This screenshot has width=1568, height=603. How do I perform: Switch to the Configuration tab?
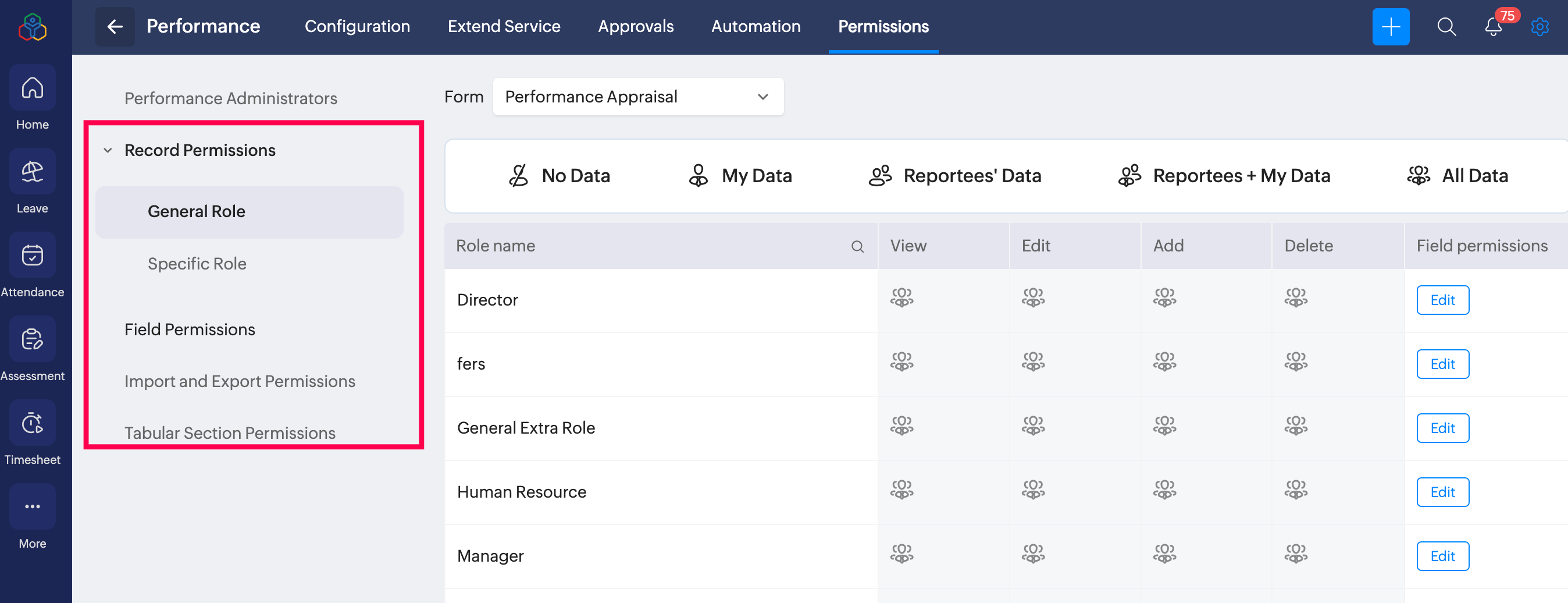pos(357,27)
